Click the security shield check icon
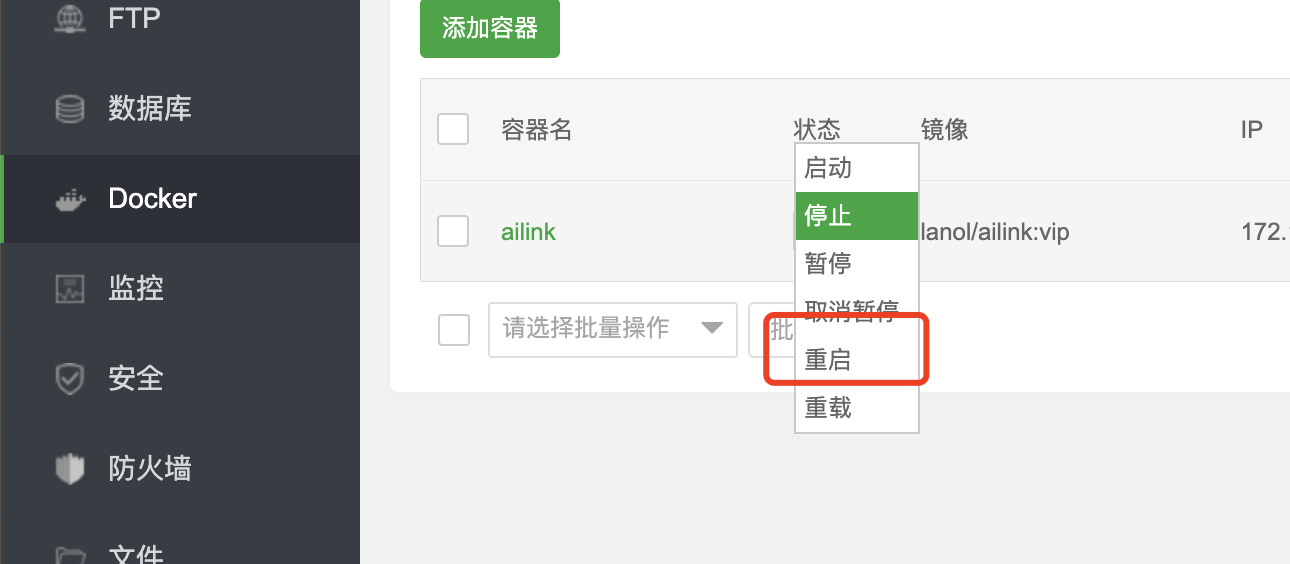 (69, 379)
